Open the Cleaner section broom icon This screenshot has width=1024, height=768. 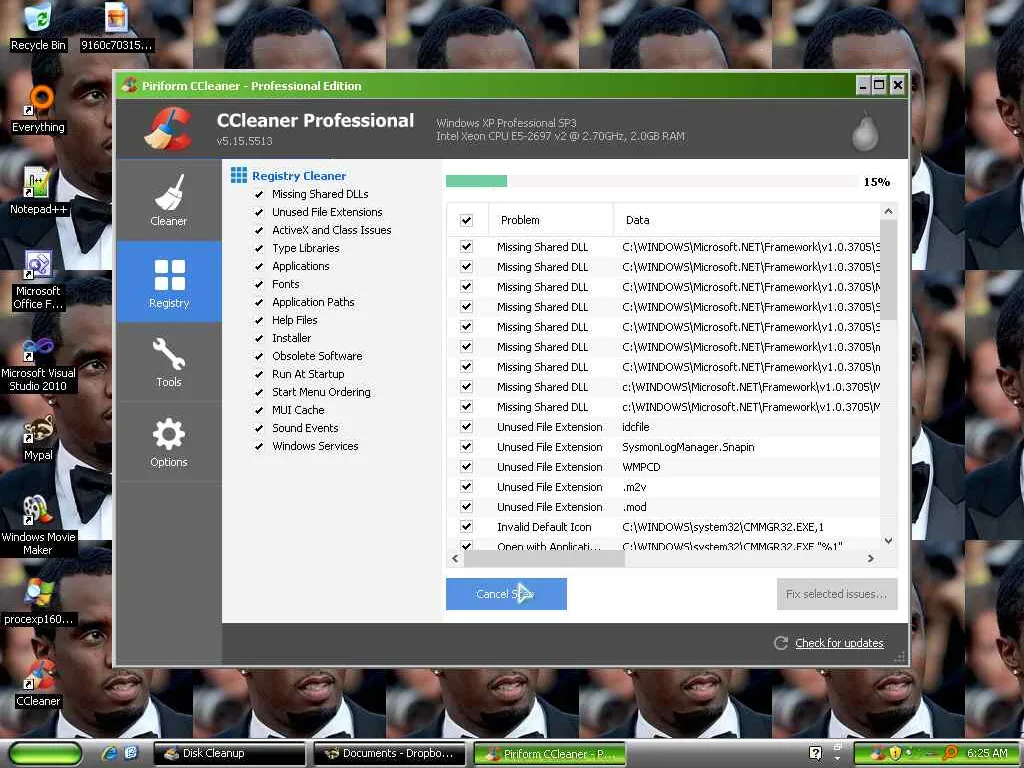click(x=168, y=193)
